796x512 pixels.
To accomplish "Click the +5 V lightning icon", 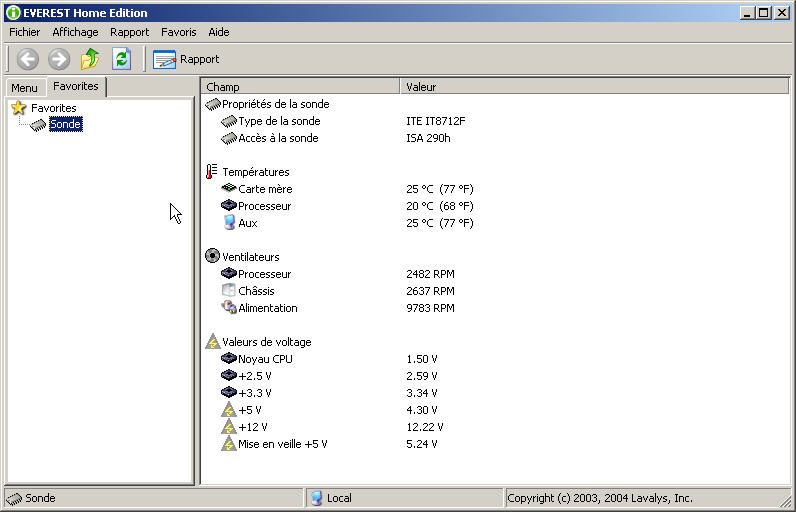I will (229, 409).
